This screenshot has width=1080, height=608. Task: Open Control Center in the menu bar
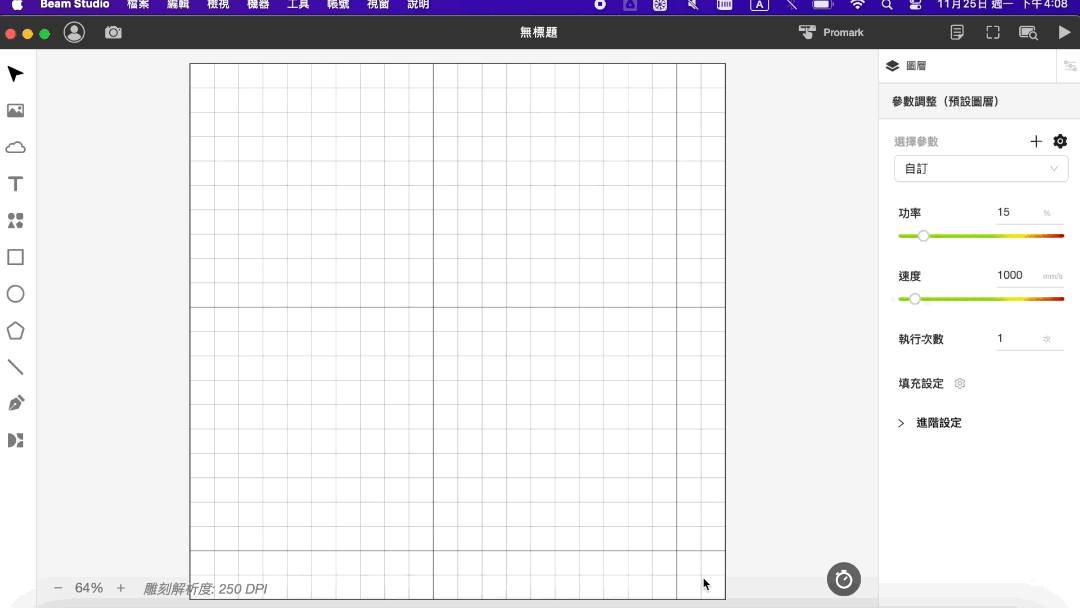[x=915, y=4]
